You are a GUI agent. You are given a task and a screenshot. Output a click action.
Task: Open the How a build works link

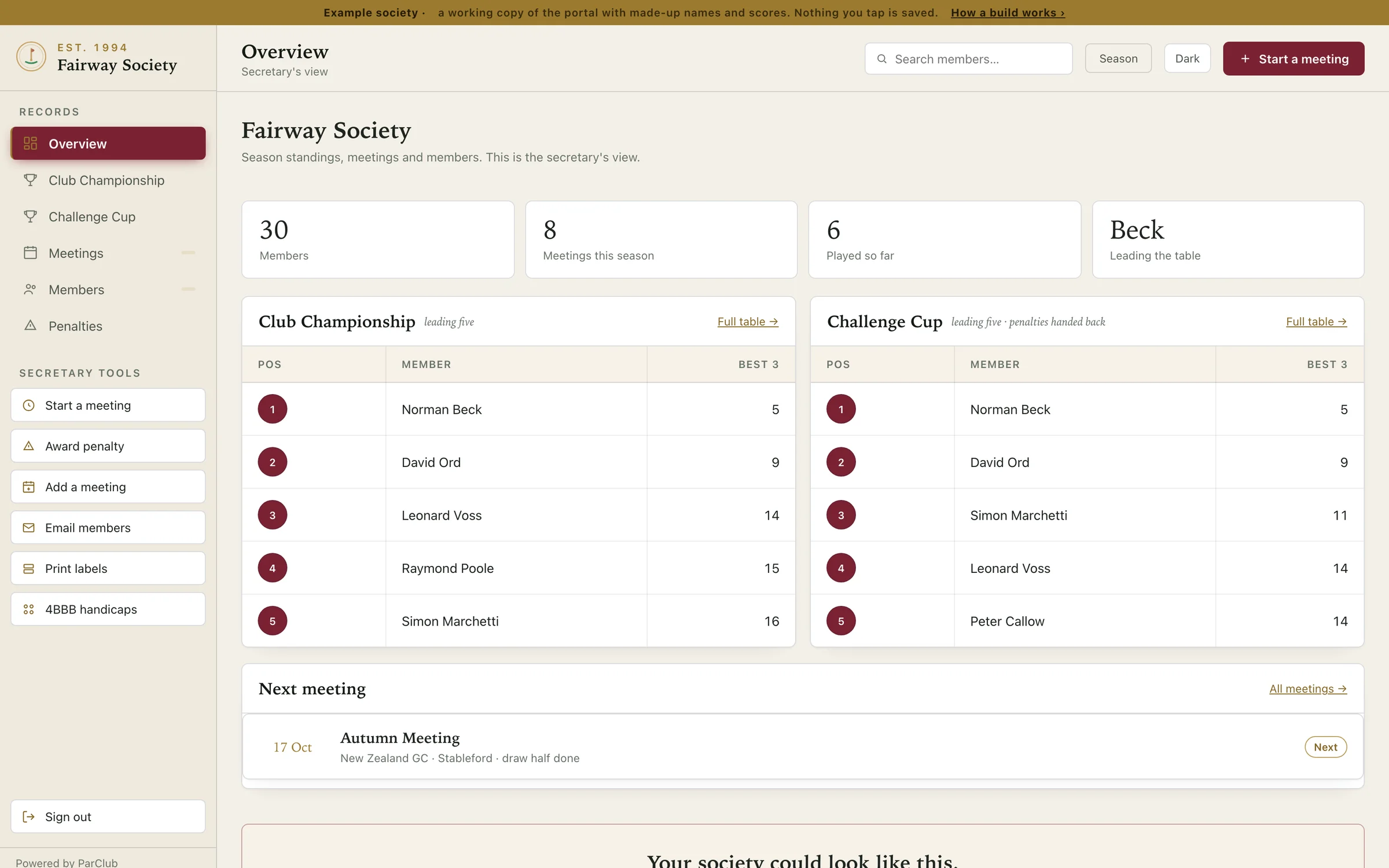click(x=1008, y=12)
